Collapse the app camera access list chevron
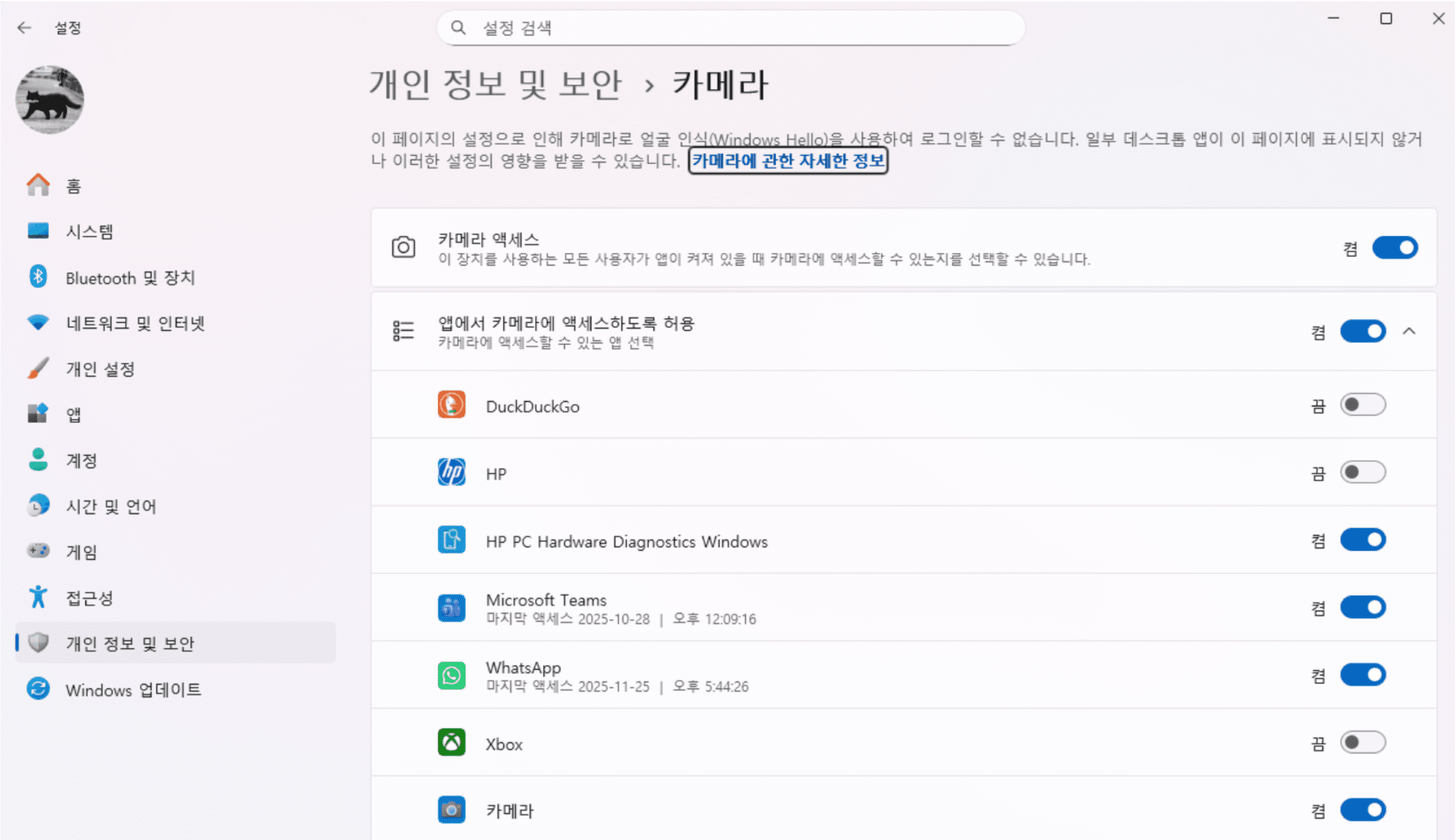 click(x=1409, y=331)
